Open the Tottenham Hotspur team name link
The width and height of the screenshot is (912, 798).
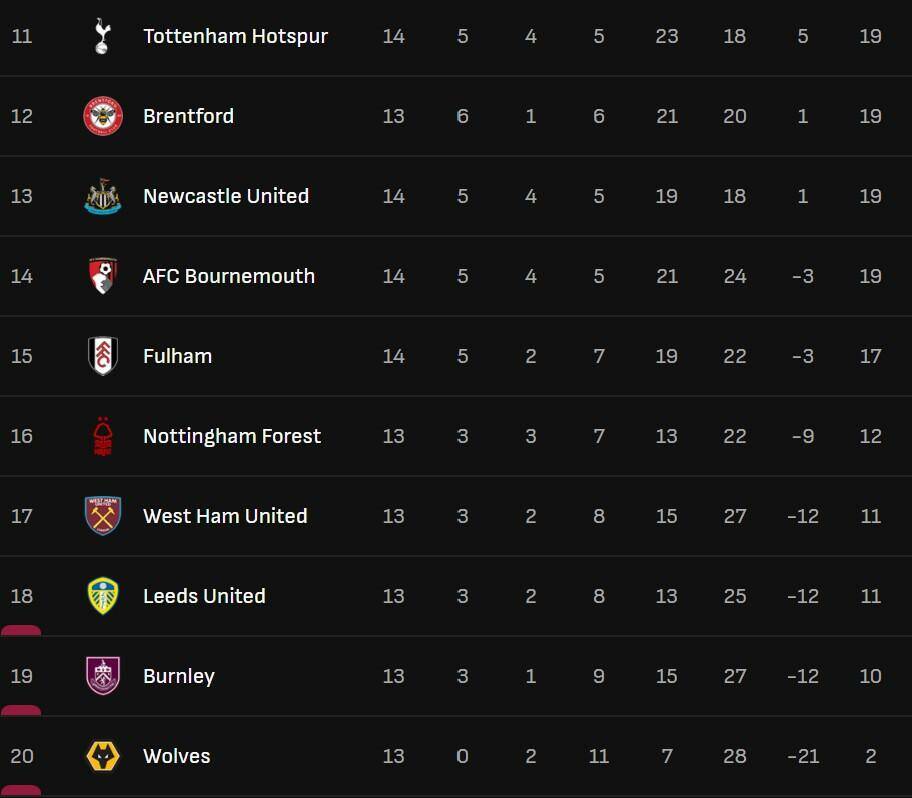[x=235, y=36]
